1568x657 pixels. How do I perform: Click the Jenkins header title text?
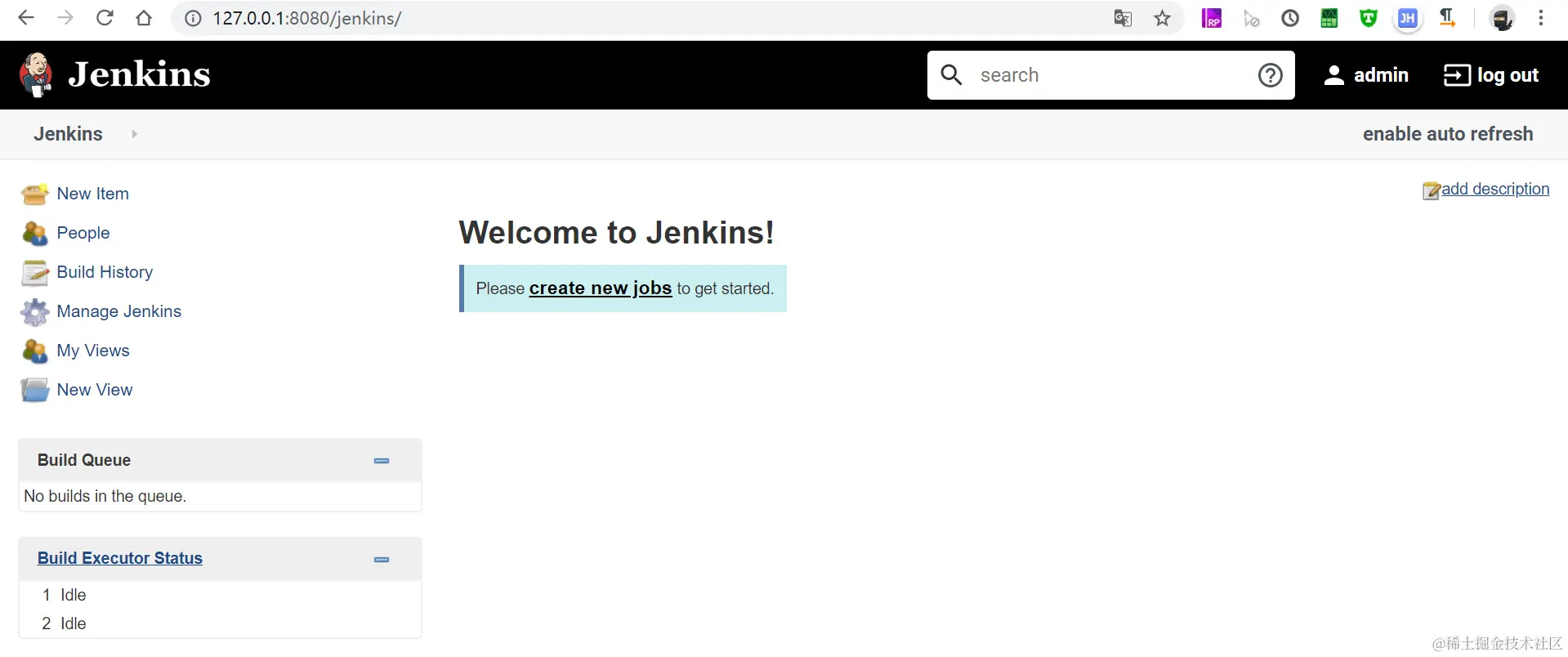click(140, 74)
